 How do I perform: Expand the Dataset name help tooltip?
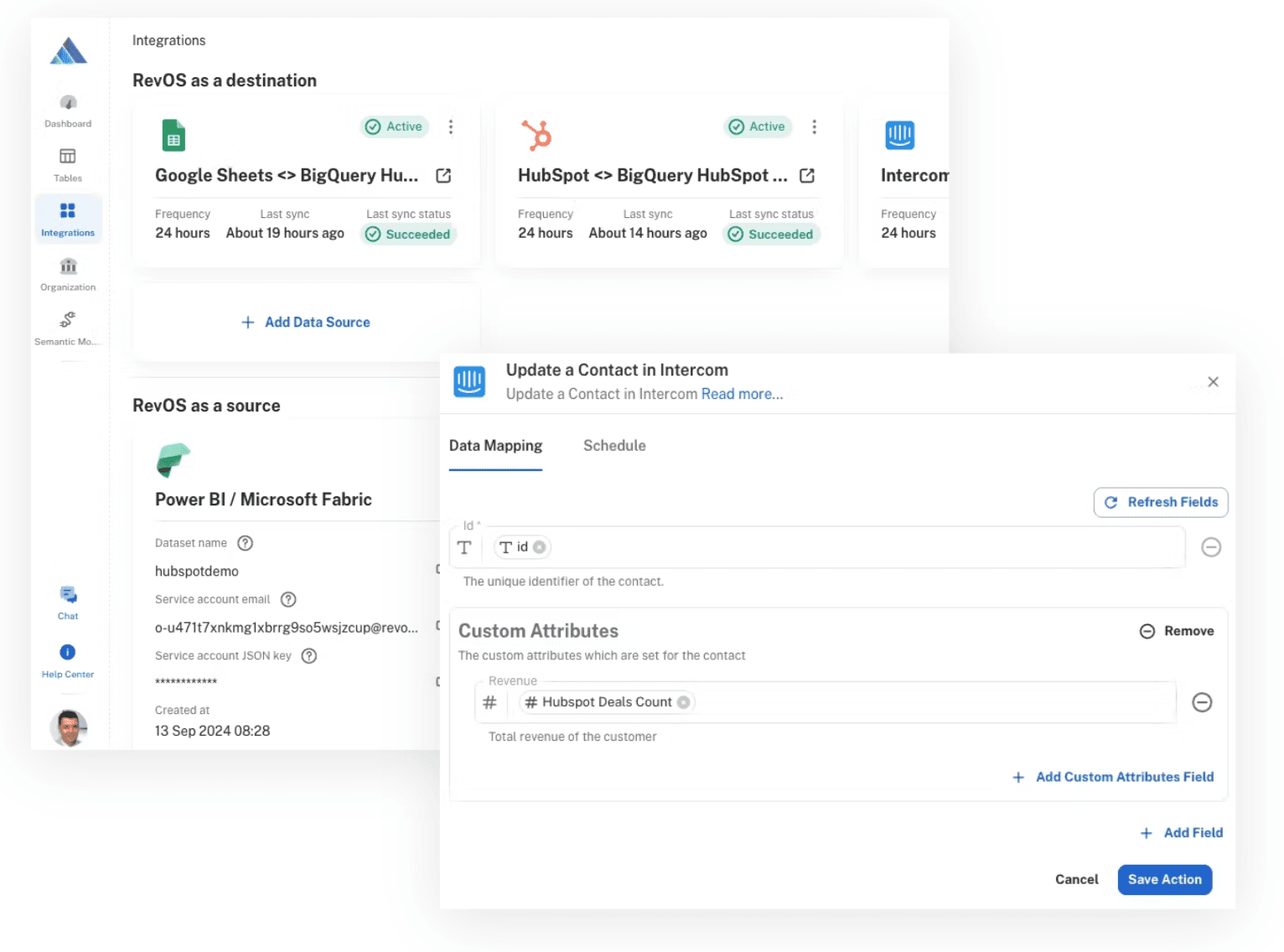pos(244,543)
